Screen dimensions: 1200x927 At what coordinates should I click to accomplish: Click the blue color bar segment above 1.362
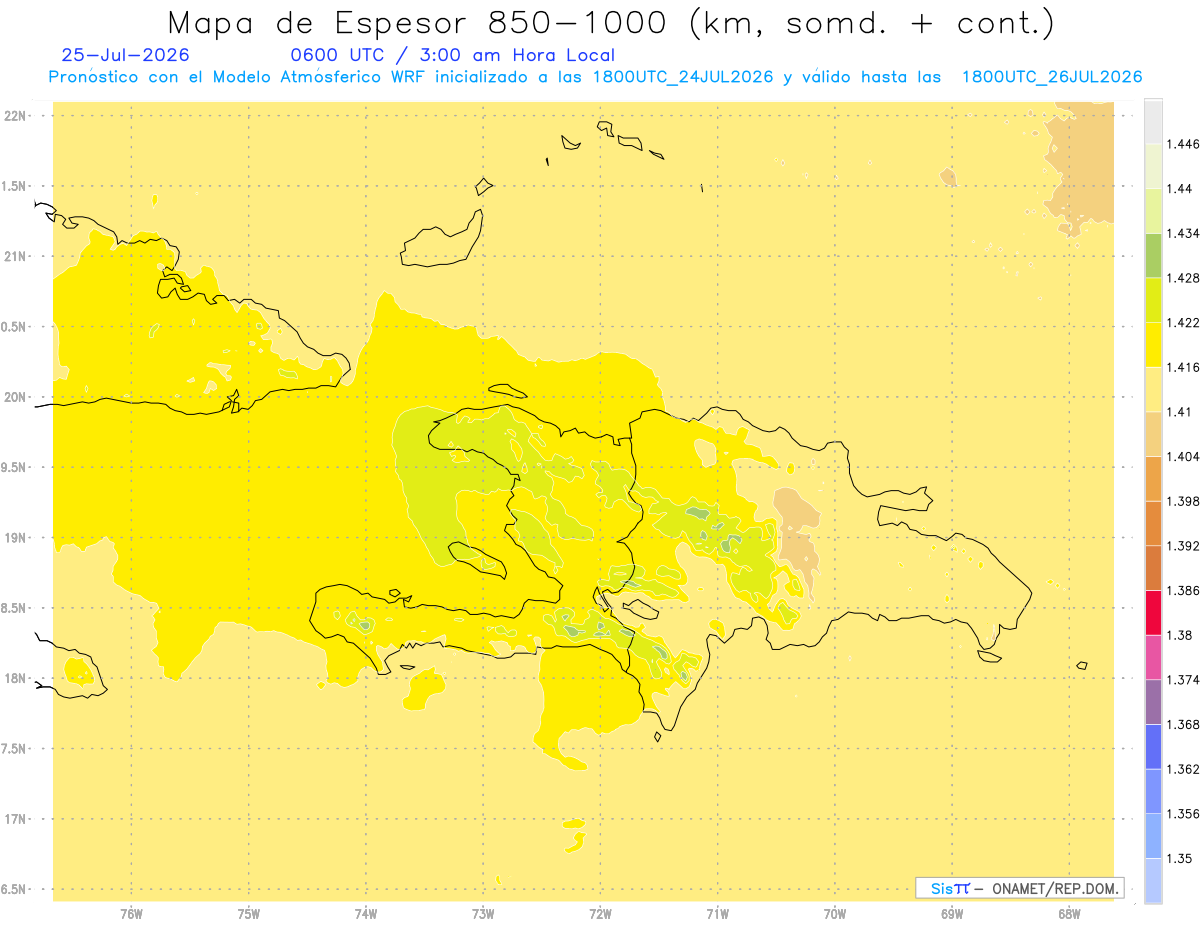click(1152, 747)
